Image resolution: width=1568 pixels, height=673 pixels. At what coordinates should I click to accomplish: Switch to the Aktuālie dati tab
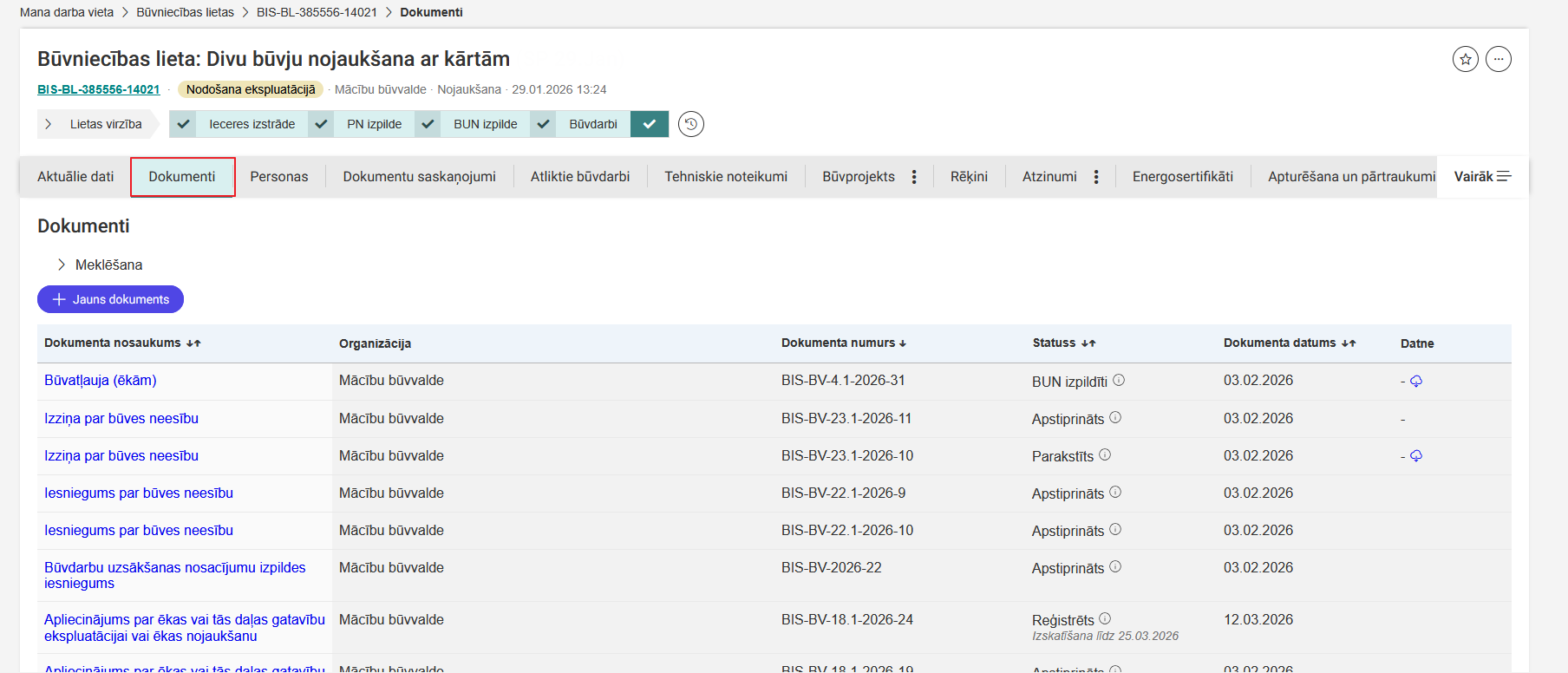click(75, 177)
